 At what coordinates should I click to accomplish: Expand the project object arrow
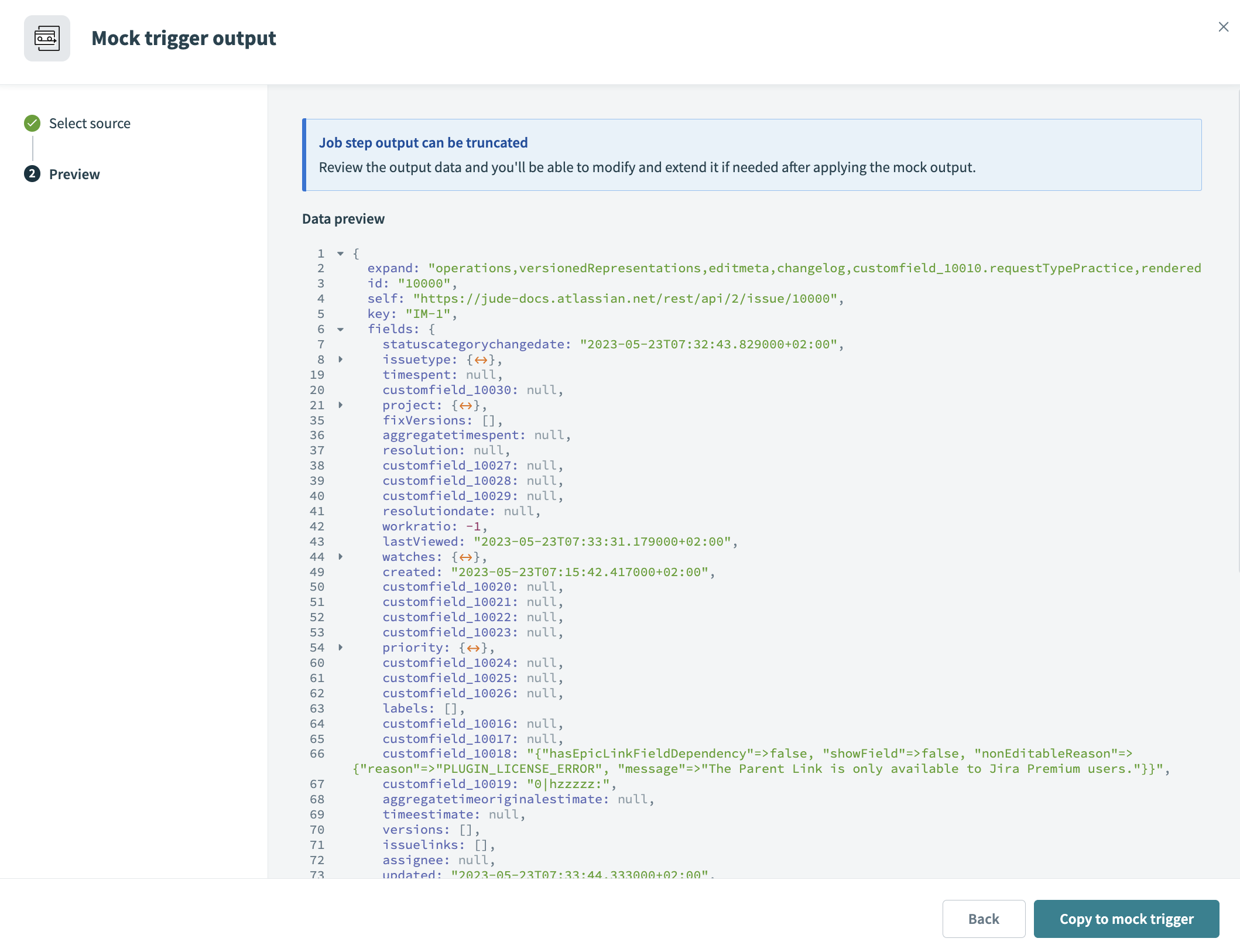340,405
